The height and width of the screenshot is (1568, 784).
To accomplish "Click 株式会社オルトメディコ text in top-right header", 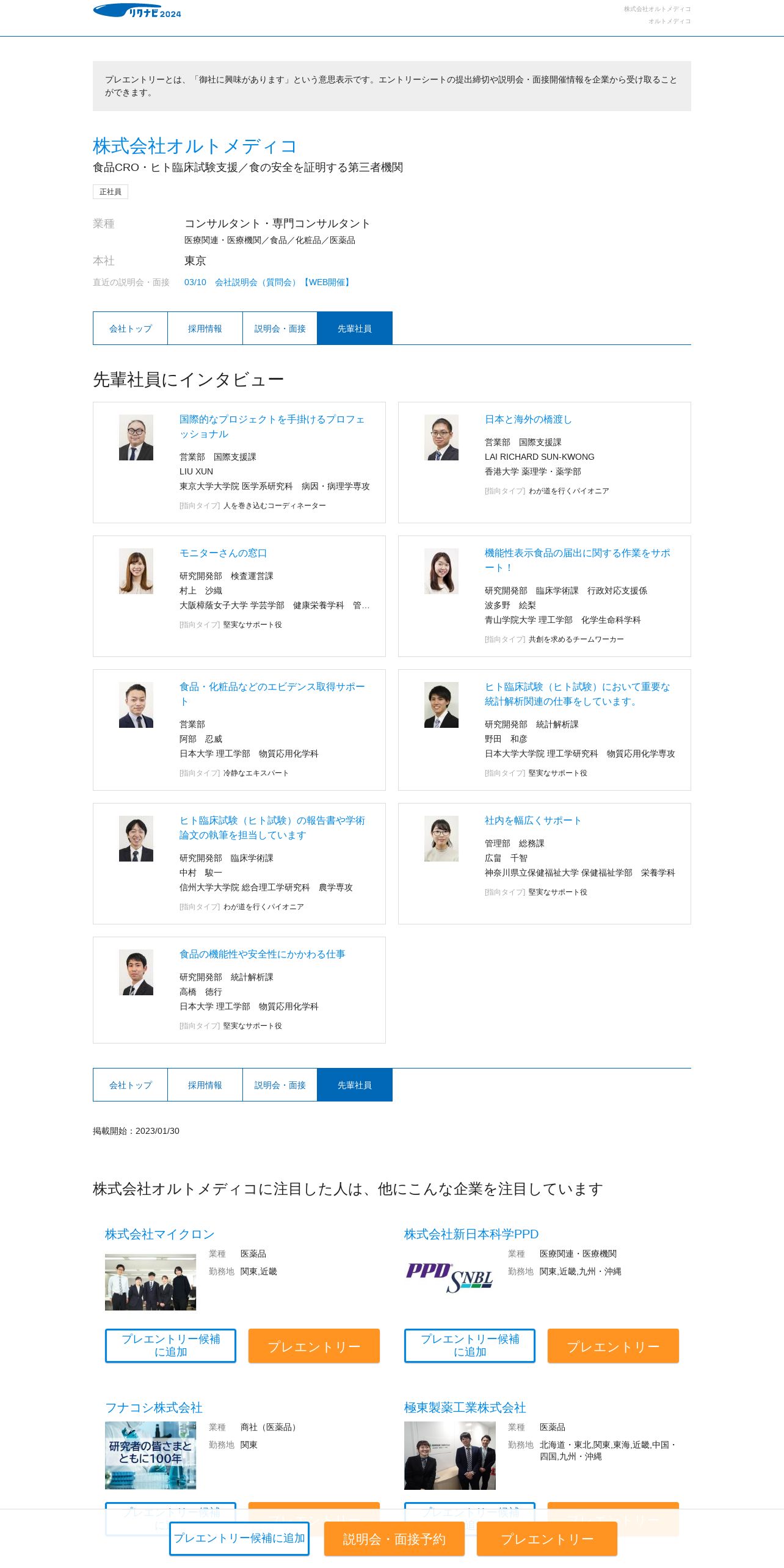I will (658, 9).
